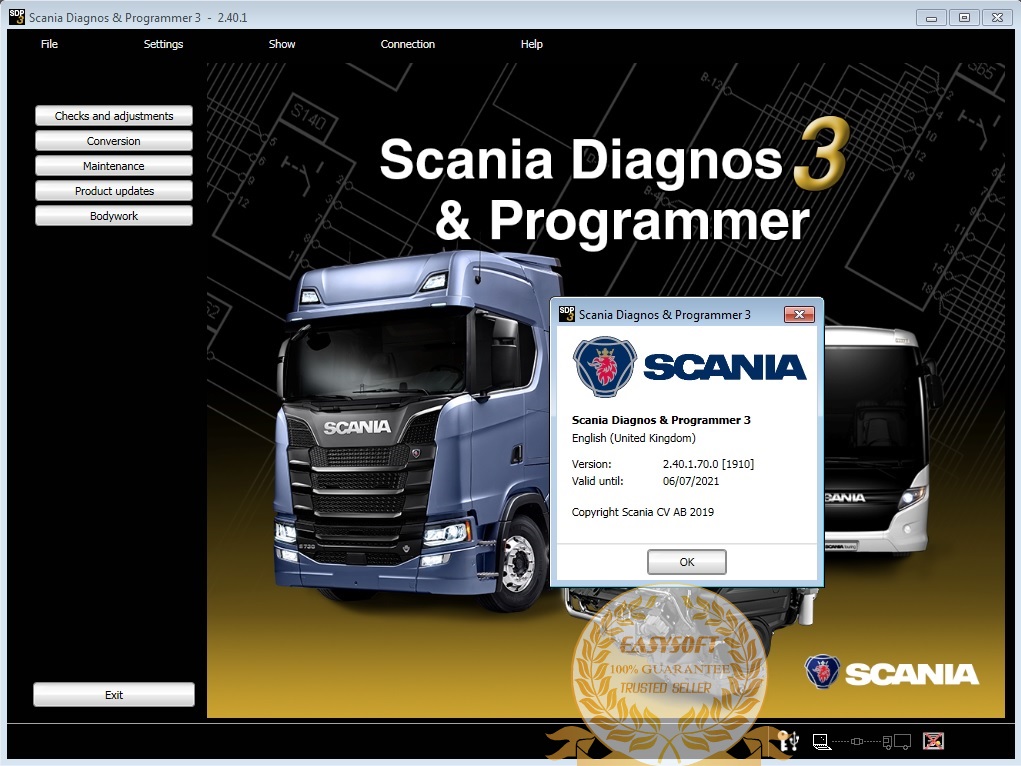Viewport: 1021px width, 766px height.
Task: Click the Scania griffin logo at bottom right
Action: (822, 672)
